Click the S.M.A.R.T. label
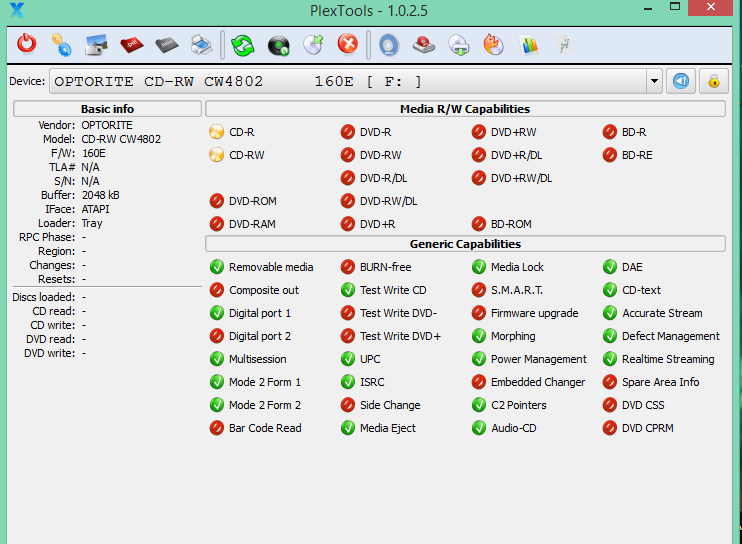Viewport: 742px width, 544px height. pos(517,290)
